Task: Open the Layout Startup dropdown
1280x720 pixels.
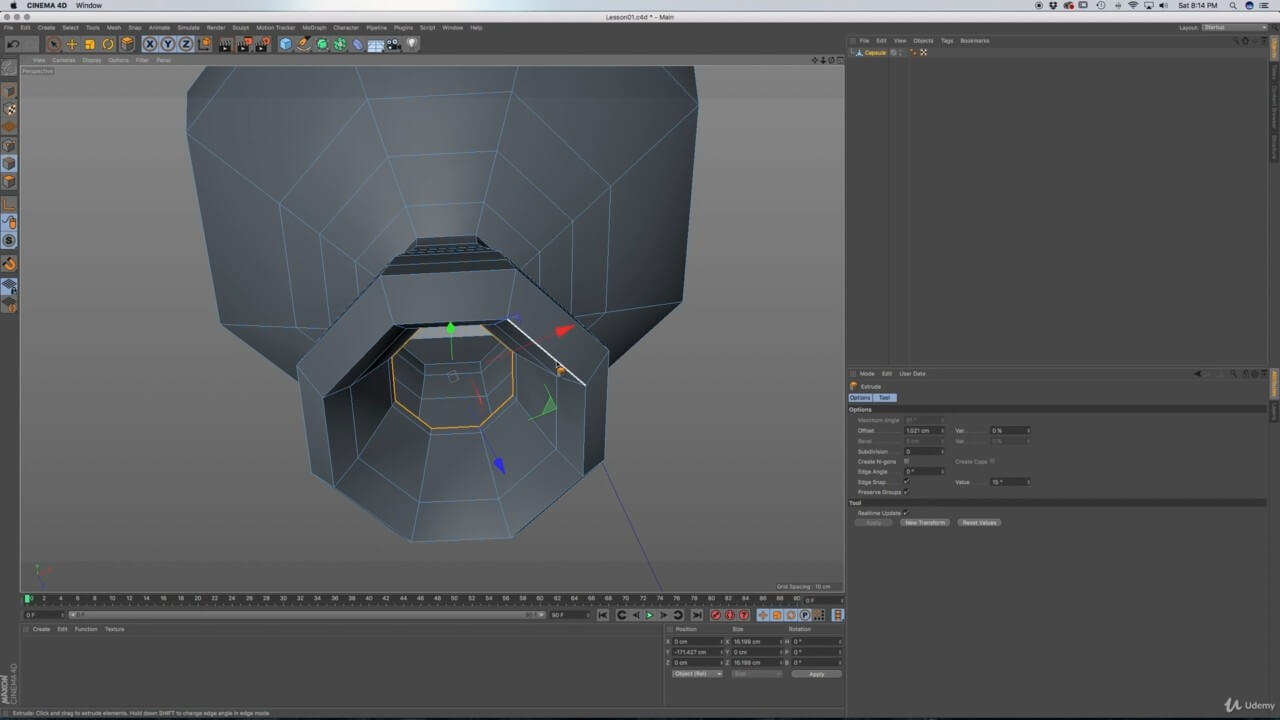Action: (x=1233, y=27)
